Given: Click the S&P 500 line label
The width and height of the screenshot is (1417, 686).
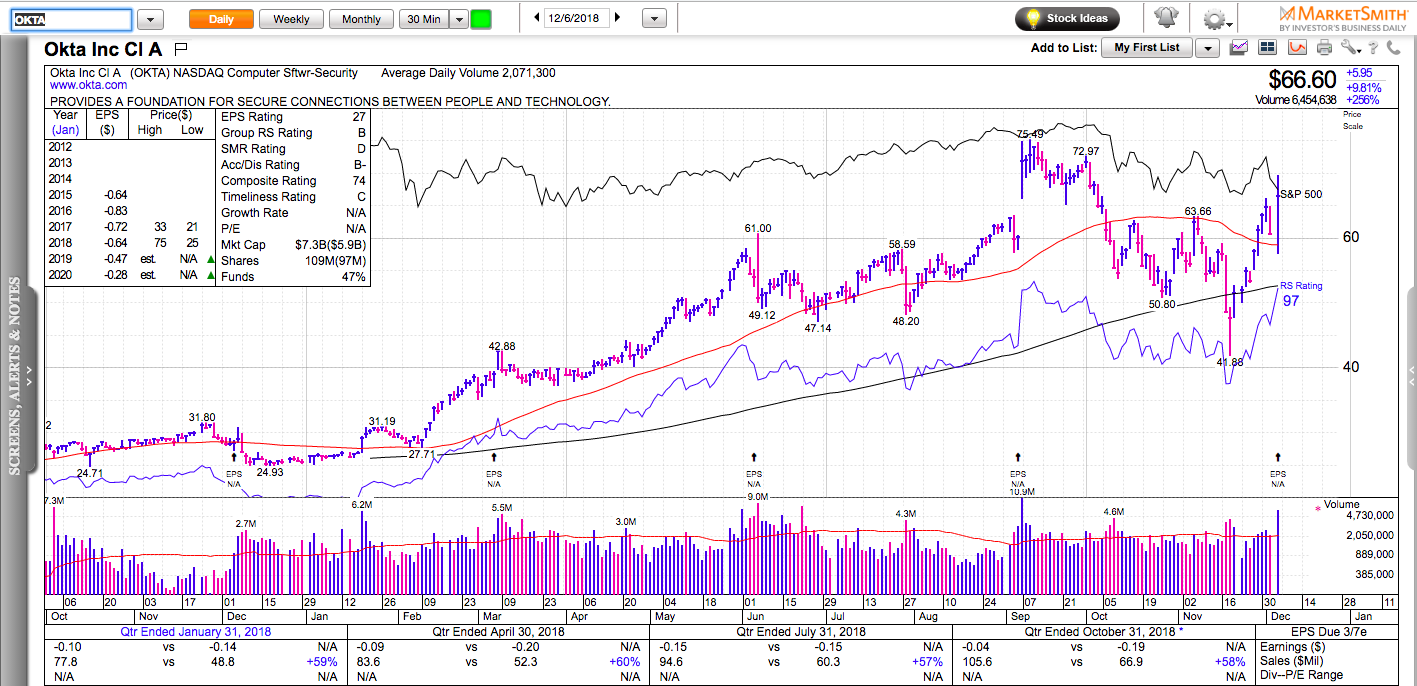Looking at the screenshot, I should coord(1301,194).
